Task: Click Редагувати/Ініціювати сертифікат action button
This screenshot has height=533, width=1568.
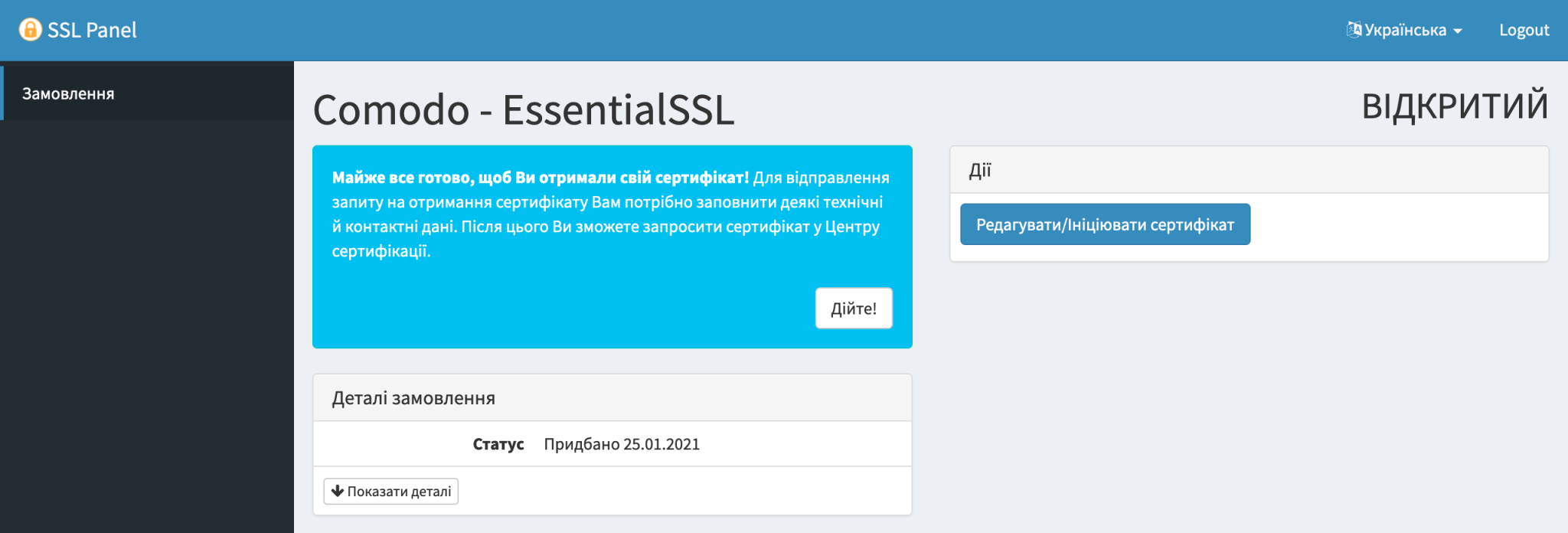Action: pos(1104,224)
